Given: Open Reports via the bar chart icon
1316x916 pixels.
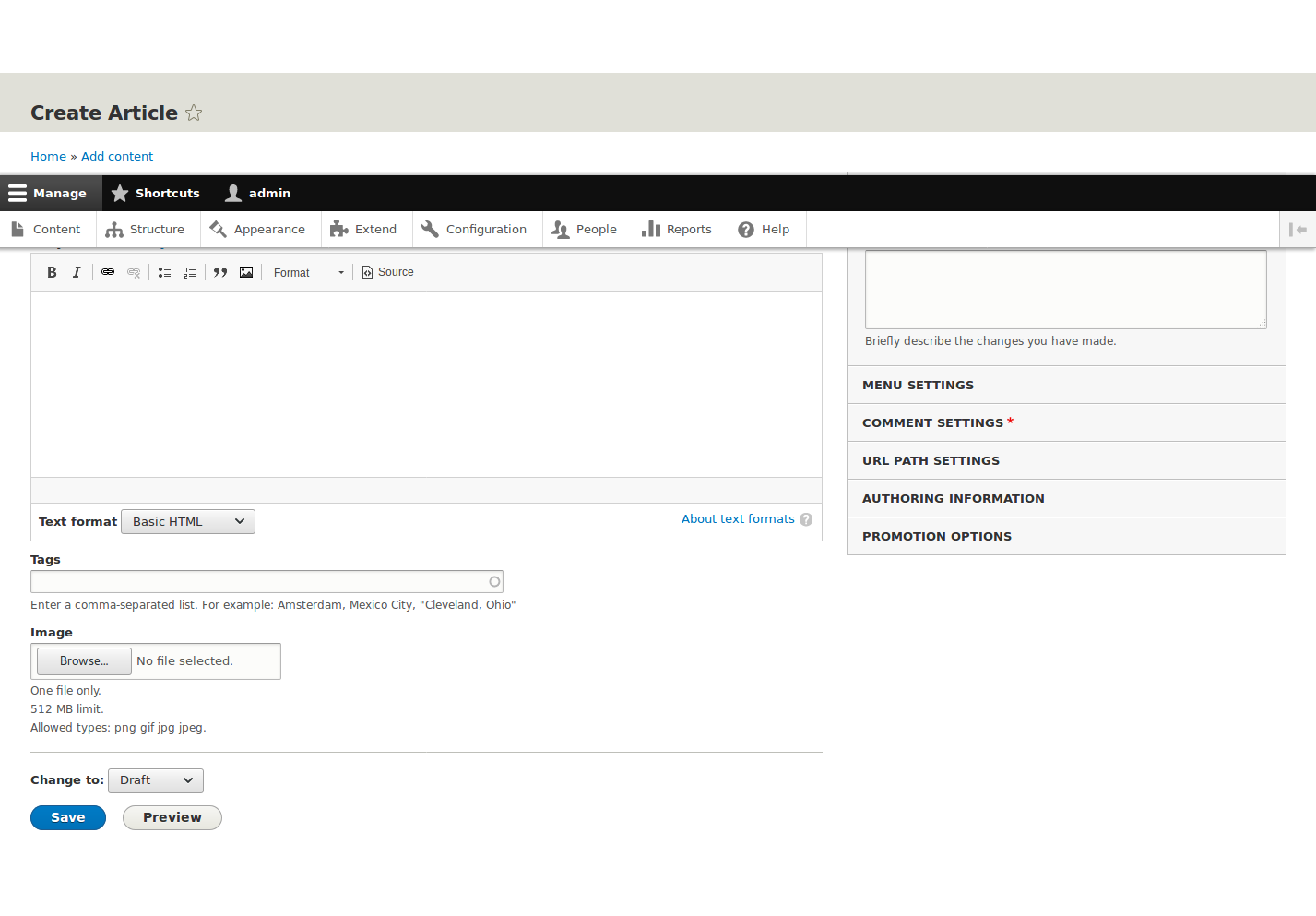Looking at the screenshot, I should (x=681, y=229).
